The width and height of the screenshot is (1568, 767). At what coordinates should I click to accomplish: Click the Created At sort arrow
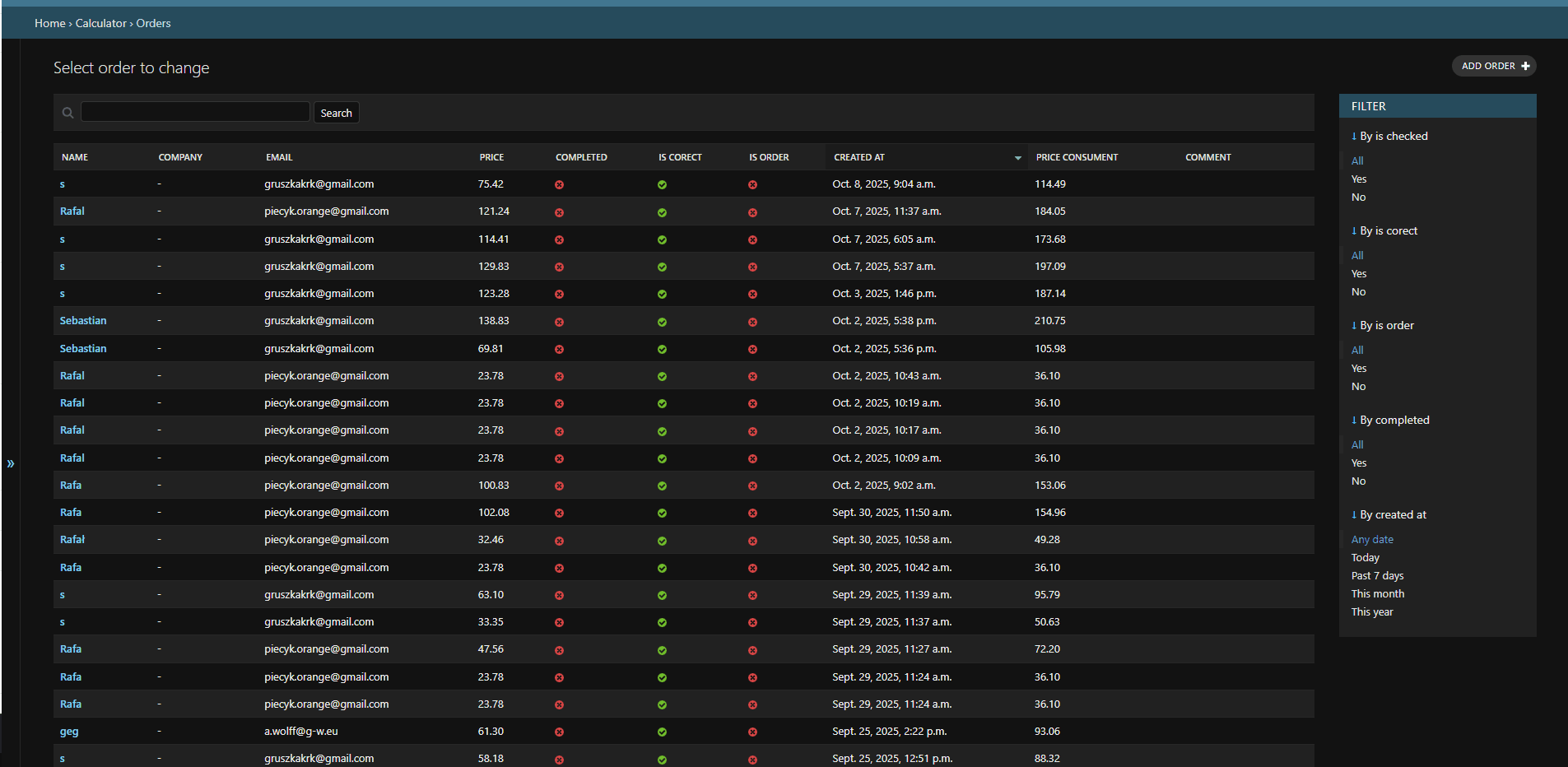(1017, 158)
